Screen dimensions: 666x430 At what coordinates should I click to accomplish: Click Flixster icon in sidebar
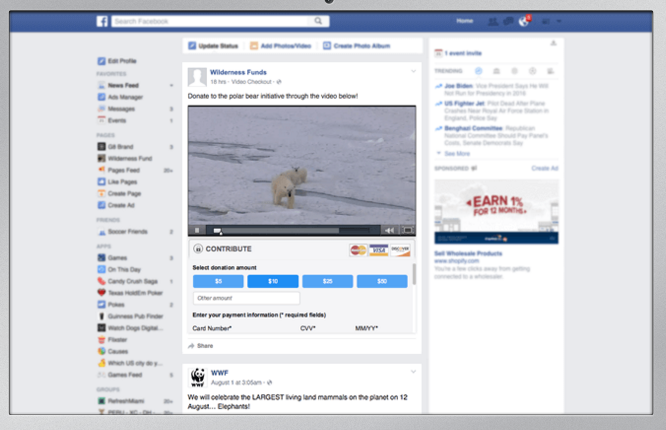coord(102,340)
